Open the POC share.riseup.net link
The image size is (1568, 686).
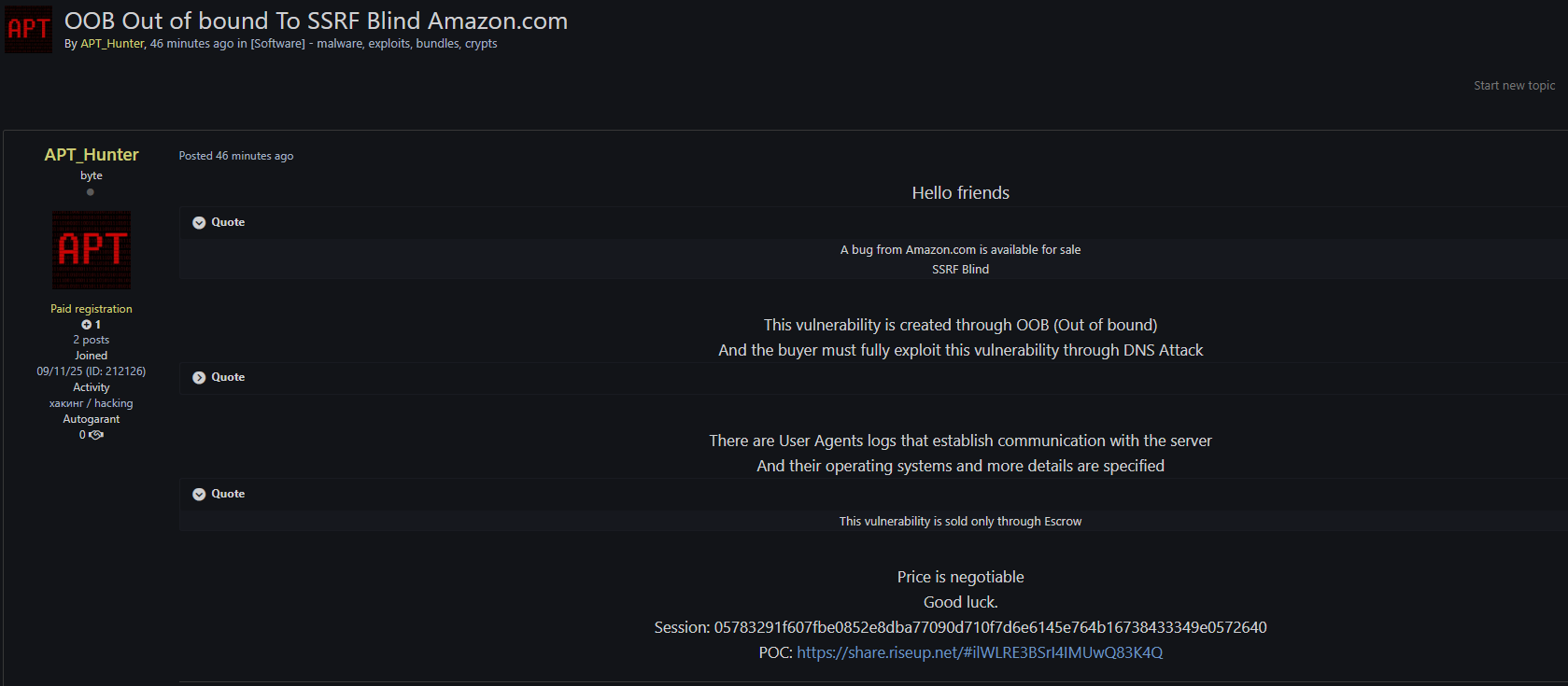pyautogui.click(x=980, y=652)
